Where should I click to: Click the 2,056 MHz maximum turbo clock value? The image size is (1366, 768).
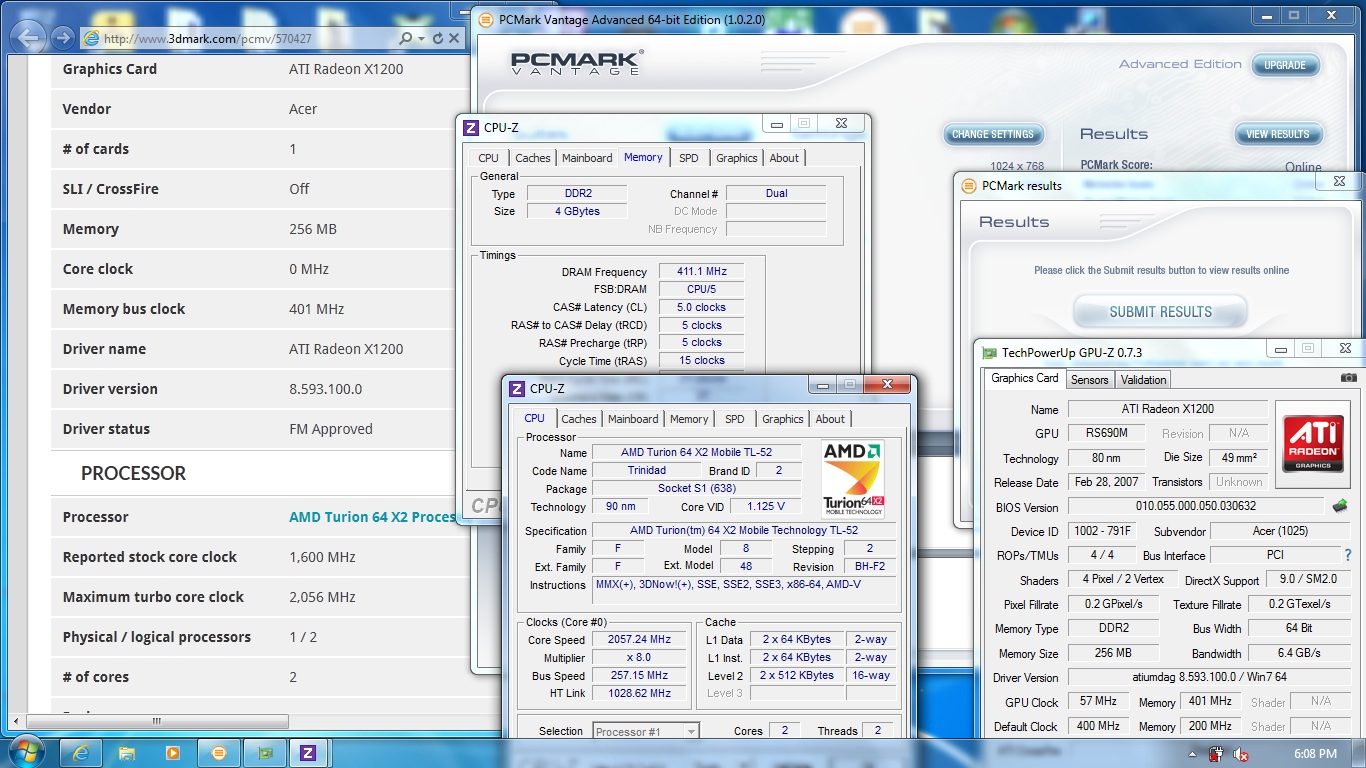(x=322, y=597)
